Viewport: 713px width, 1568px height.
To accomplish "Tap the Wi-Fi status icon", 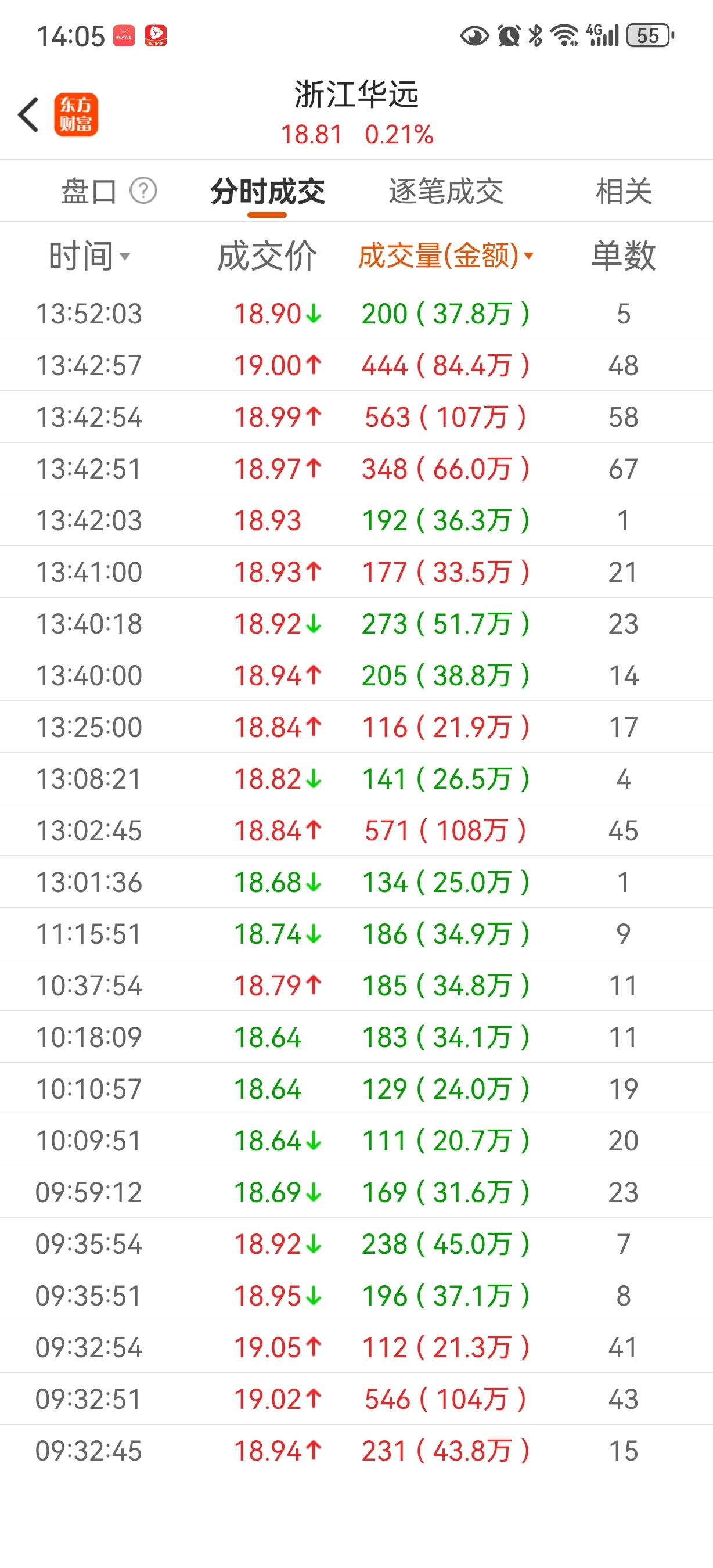I will tap(564, 35).
